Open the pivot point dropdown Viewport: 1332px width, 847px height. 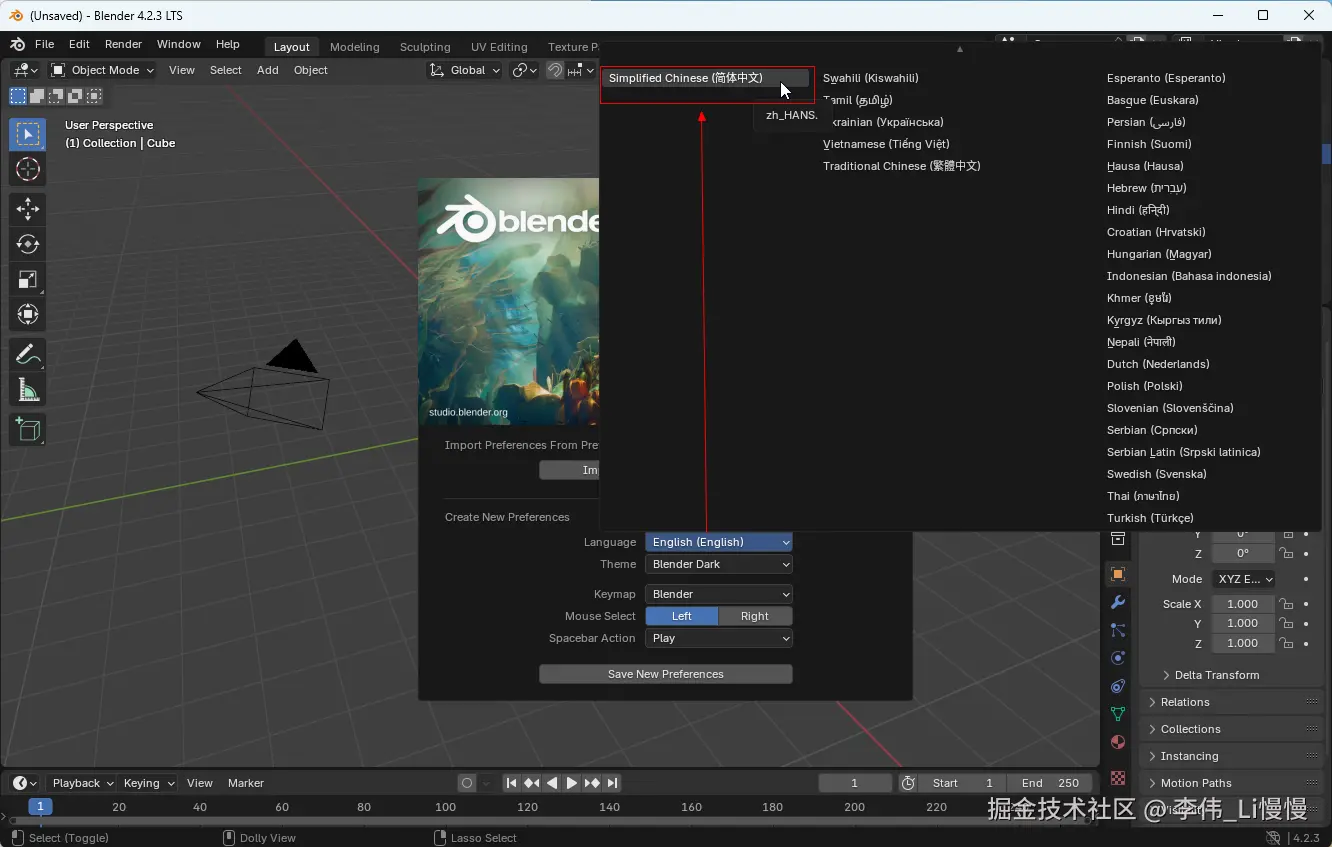[525, 70]
